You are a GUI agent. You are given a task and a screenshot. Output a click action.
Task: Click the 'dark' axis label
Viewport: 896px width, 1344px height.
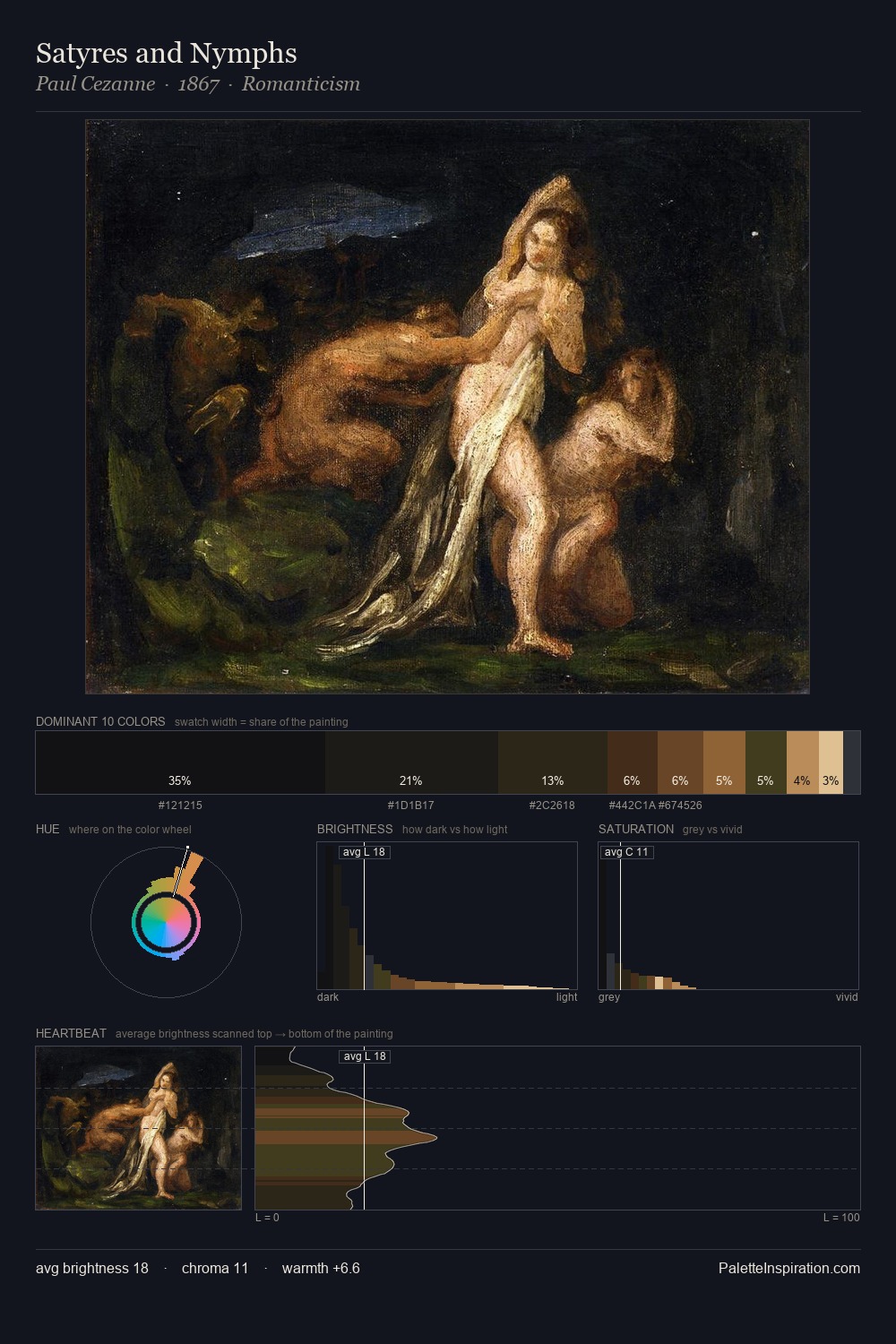coord(328,997)
